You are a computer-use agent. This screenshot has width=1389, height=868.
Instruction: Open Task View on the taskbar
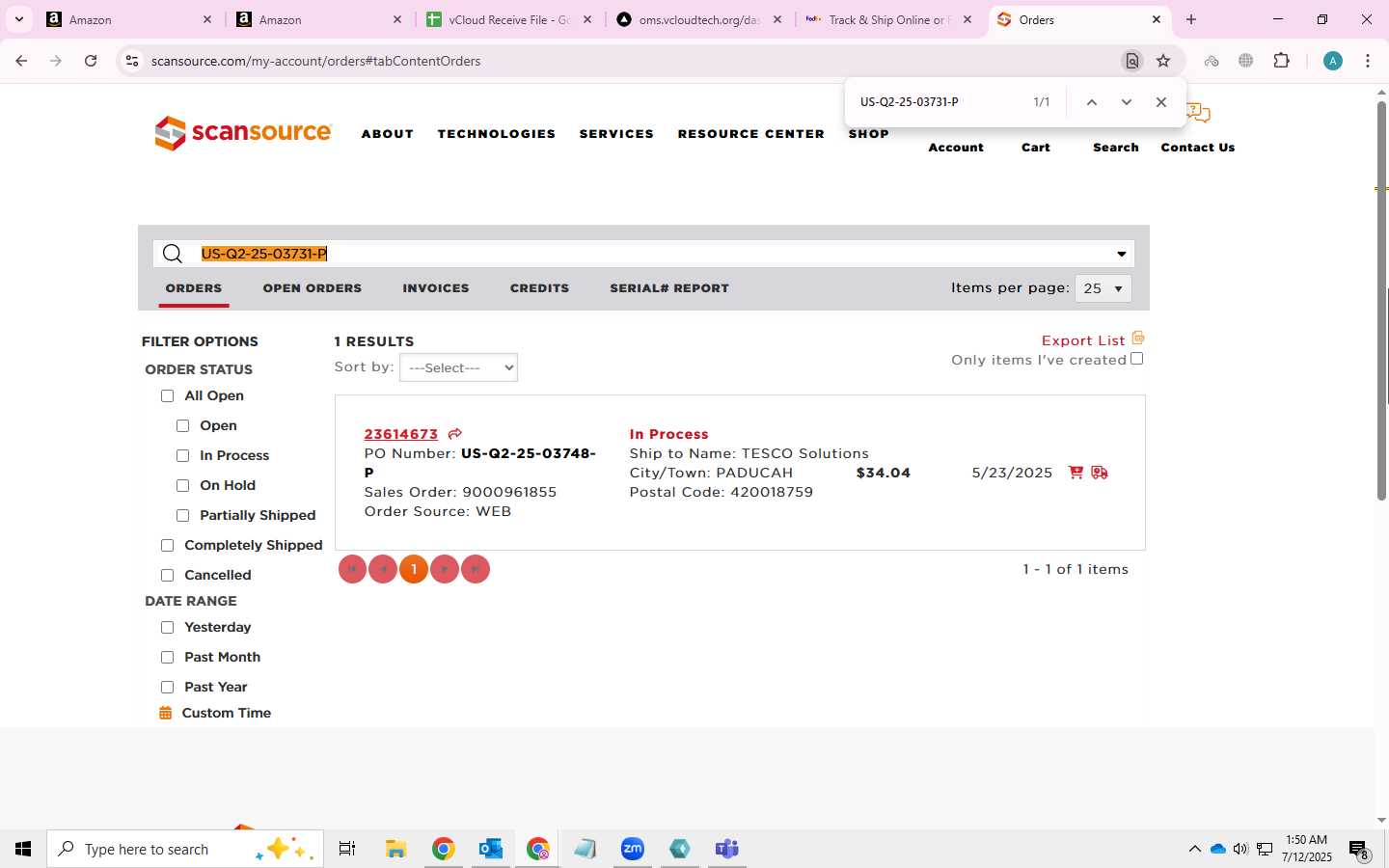(347, 849)
